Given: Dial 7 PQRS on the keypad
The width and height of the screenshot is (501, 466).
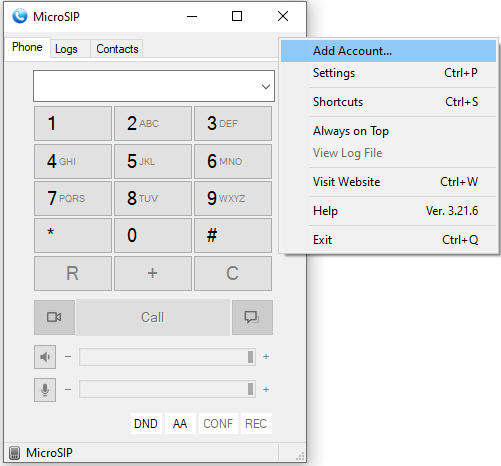Looking at the screenshot, I should click(73, 198).
